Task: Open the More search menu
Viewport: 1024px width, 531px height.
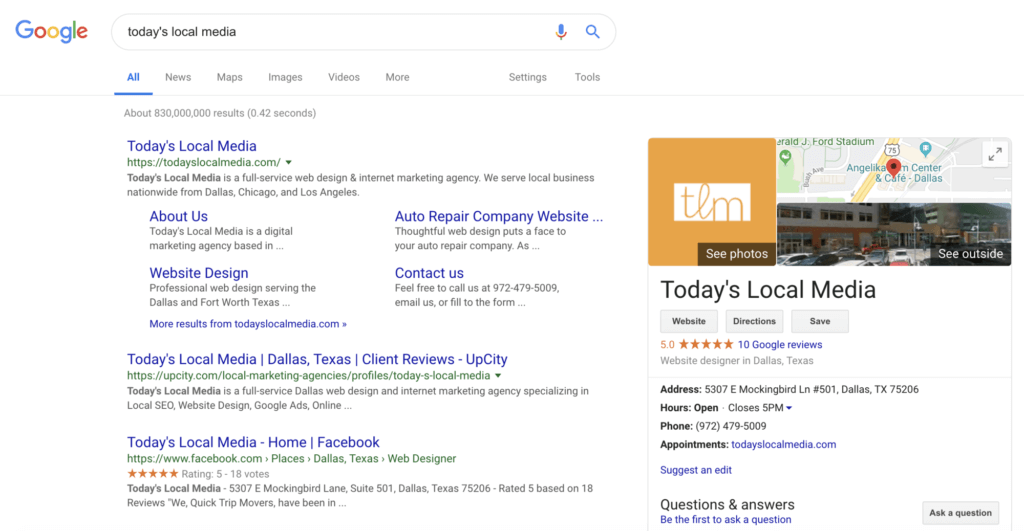Action: click(x=397, y=77)
